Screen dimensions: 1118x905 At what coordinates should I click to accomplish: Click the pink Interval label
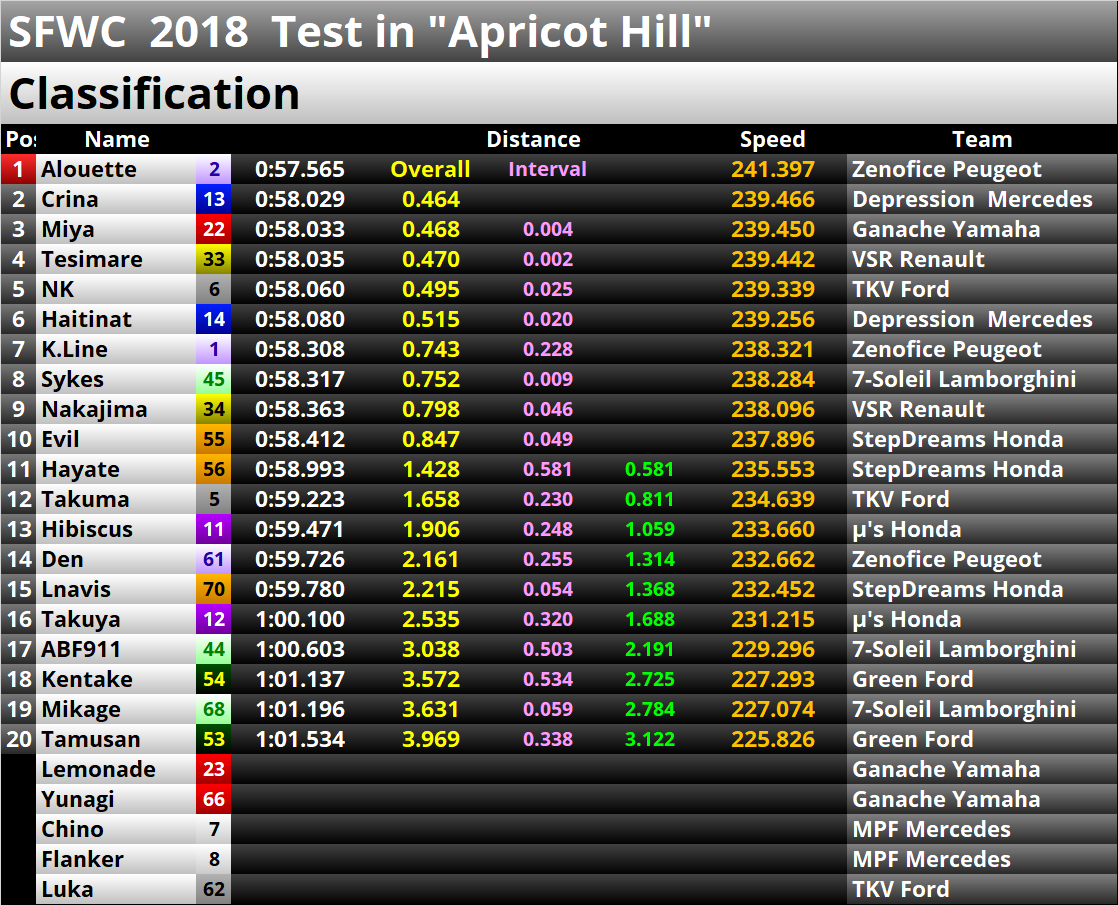(x=547, y=169)
